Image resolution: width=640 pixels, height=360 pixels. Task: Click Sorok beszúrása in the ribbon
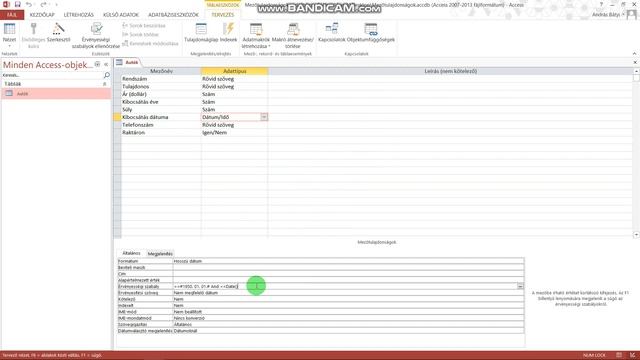144,25
